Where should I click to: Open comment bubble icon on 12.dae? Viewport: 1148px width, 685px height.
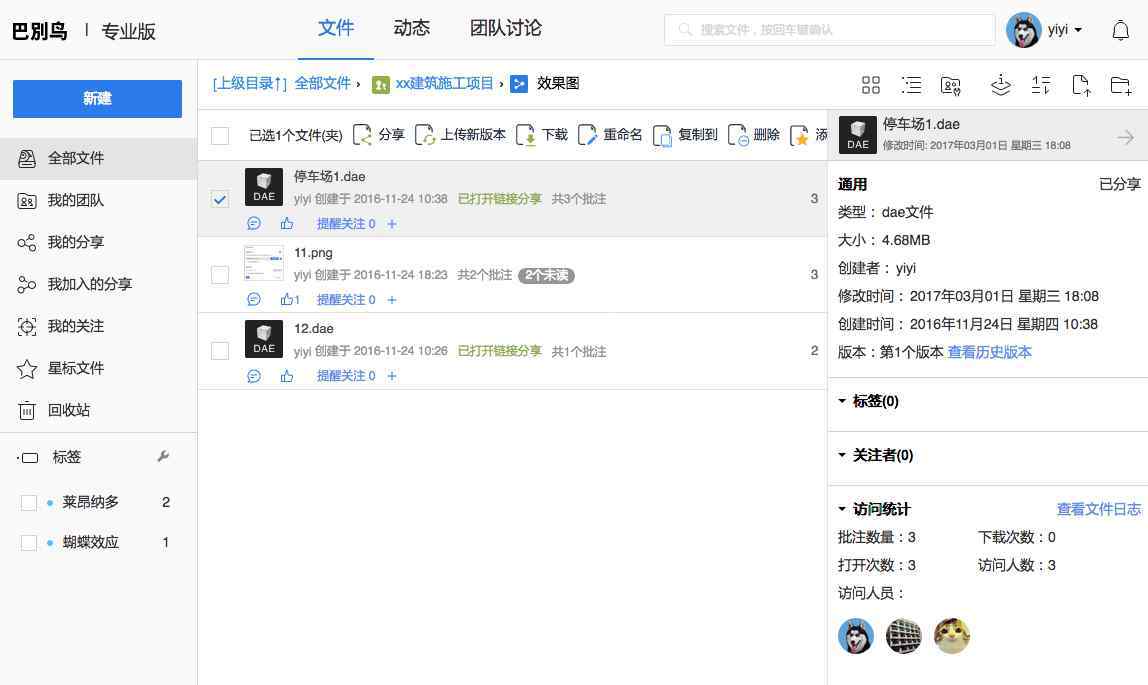tap(254, 376)
